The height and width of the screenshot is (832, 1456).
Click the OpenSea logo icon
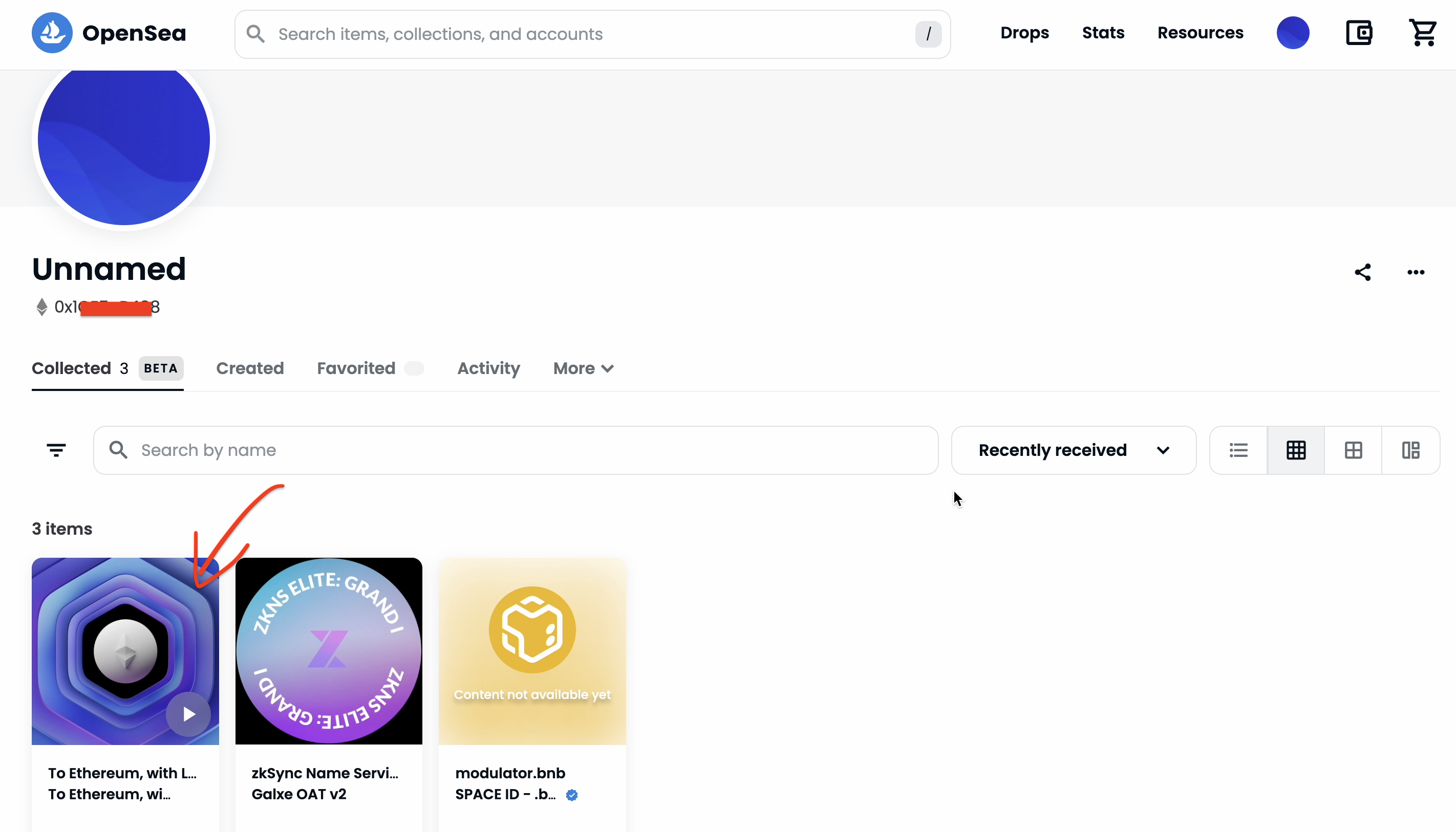tap(52, 33)
